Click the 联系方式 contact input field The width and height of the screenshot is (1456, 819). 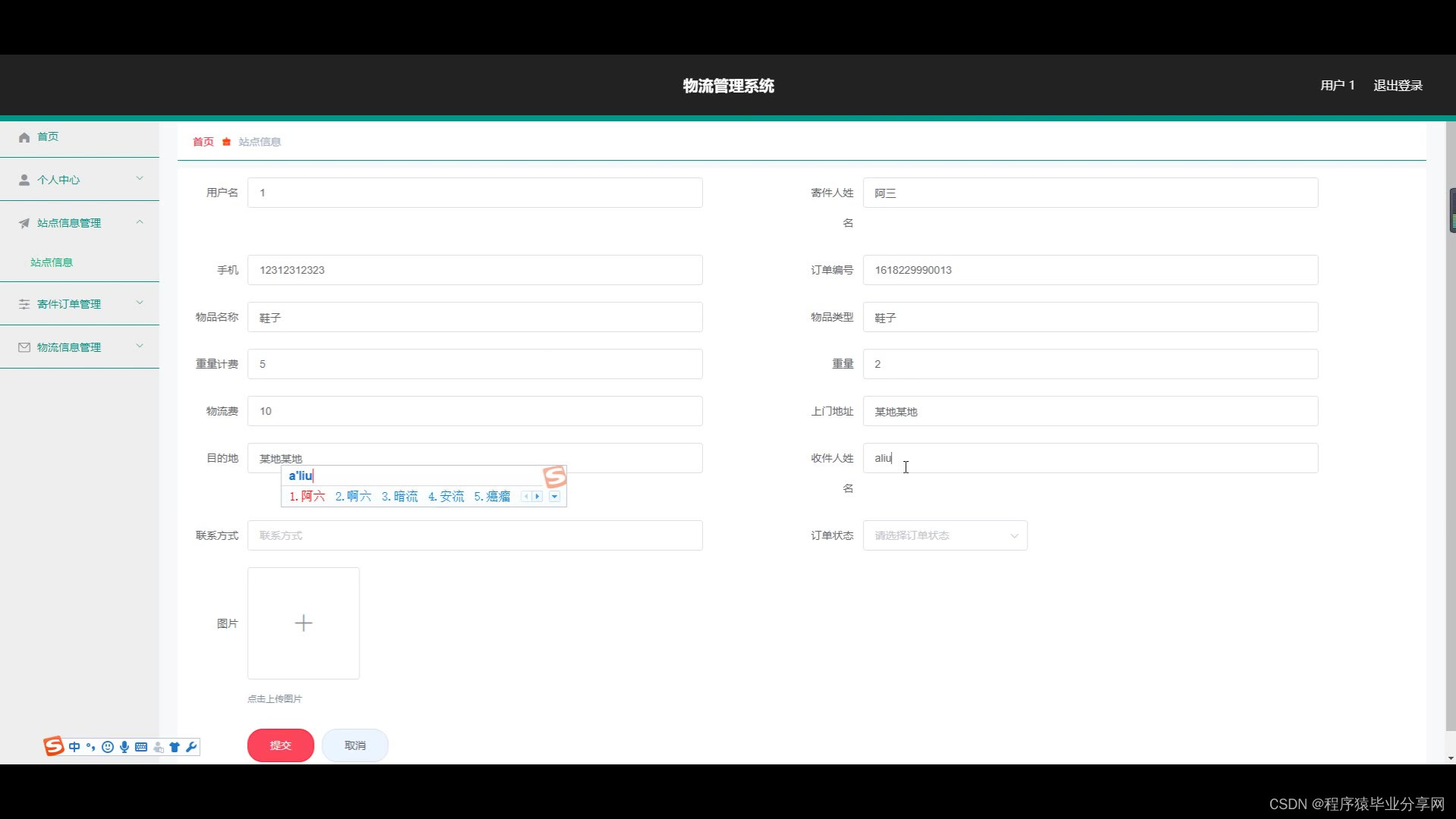click(475, 535)
